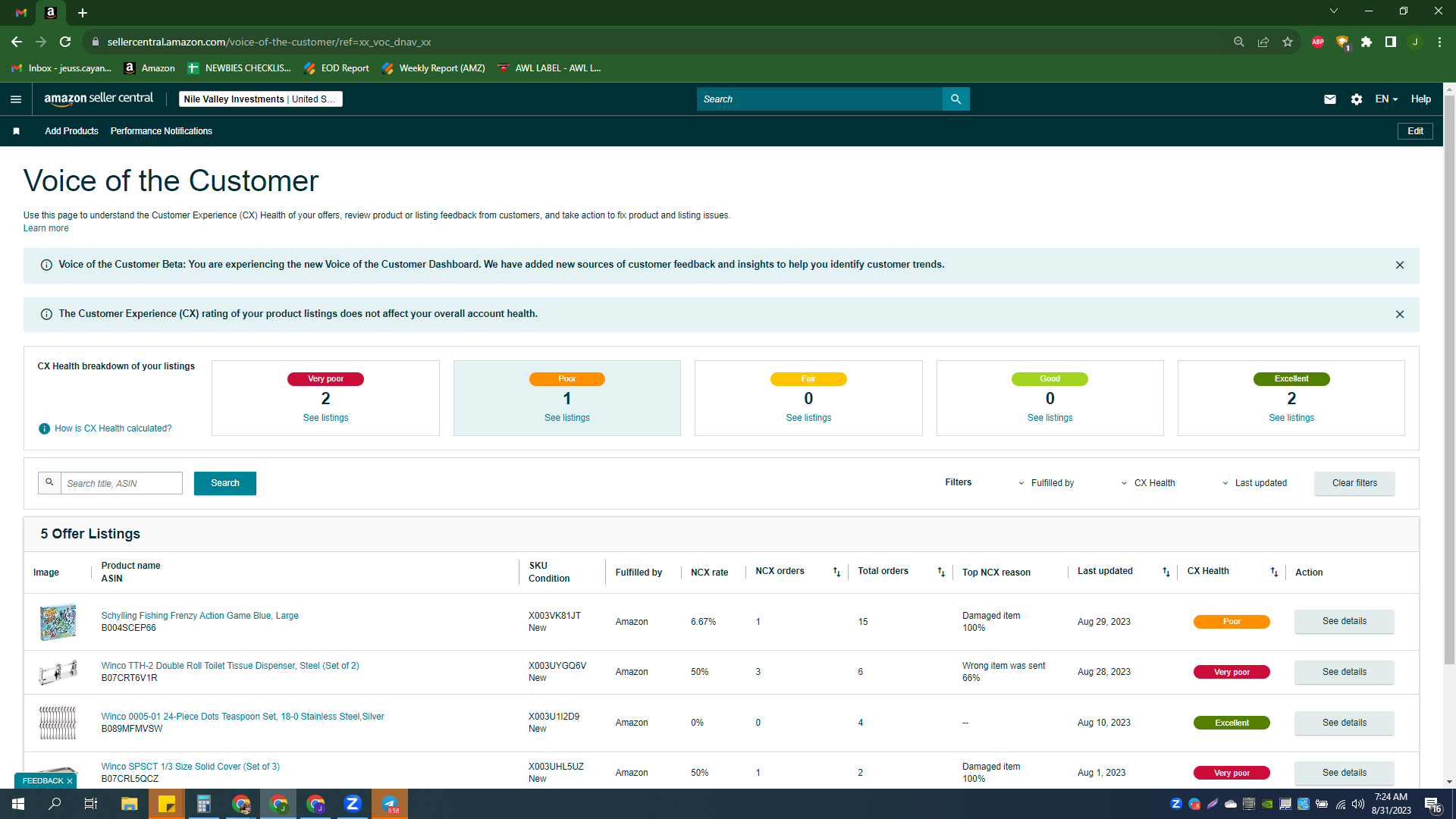This screenshot has width=1456, height=819.
Task: Bookmark this page with the star icon
Action: click(1288, 42)
